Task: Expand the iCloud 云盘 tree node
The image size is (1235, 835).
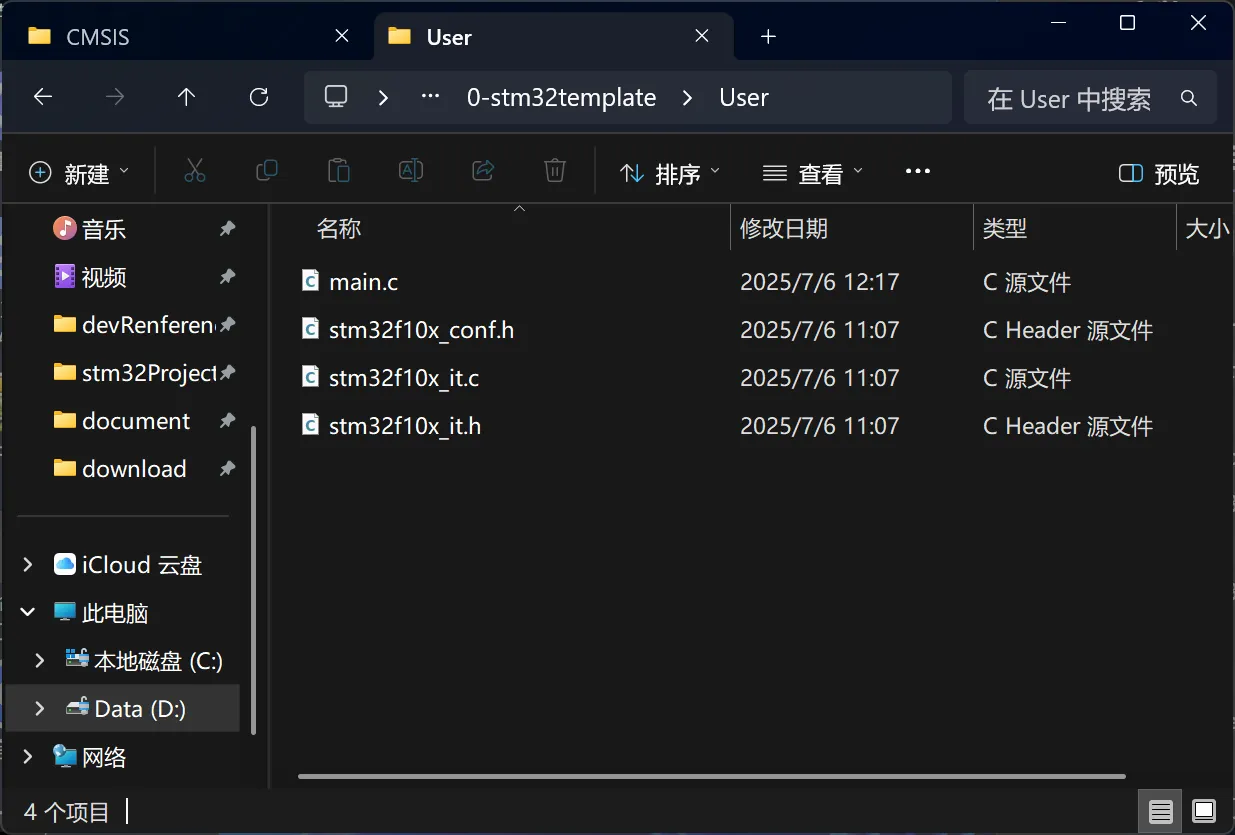Action: tap(27, 565)
